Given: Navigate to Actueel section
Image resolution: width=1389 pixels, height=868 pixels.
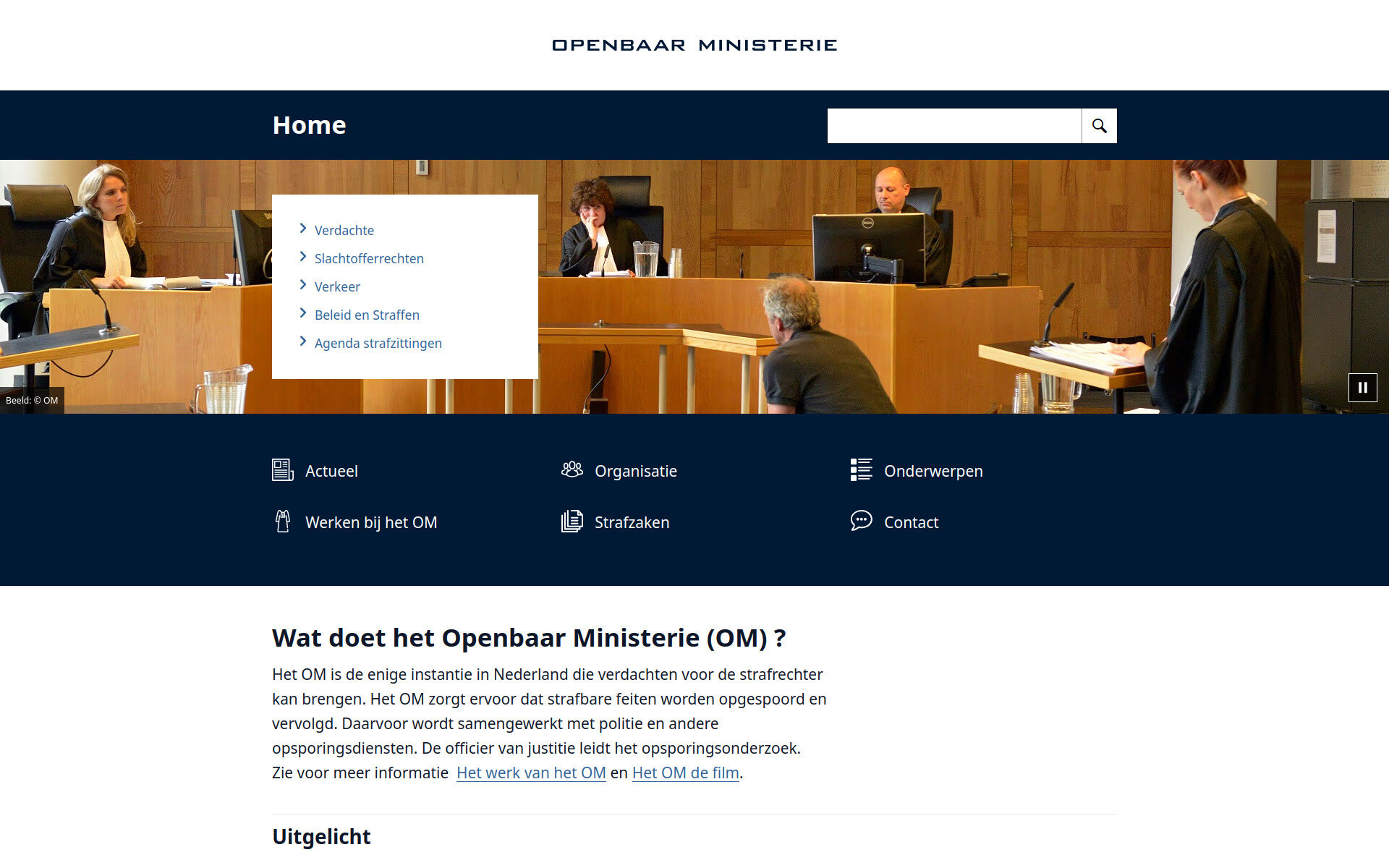Looking at the screenshot, I should 331,471.
